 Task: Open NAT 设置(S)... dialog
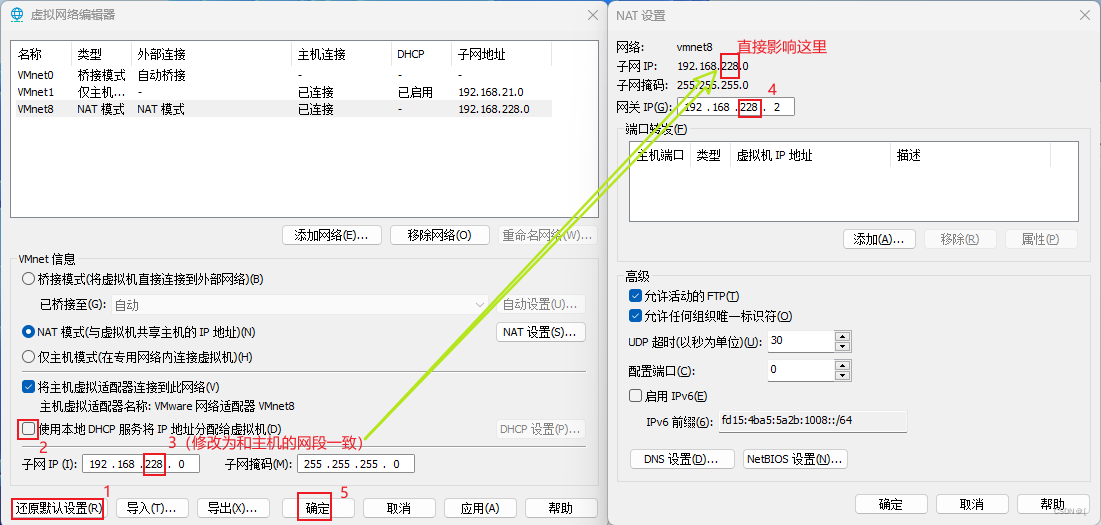541,331
